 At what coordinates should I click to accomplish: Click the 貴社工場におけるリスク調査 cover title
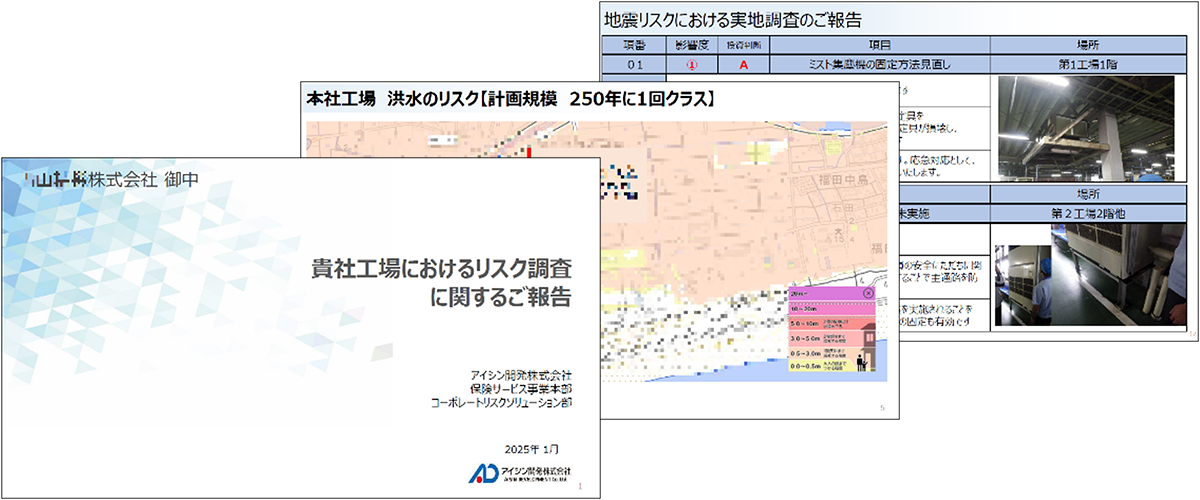(x=441, y=270)
